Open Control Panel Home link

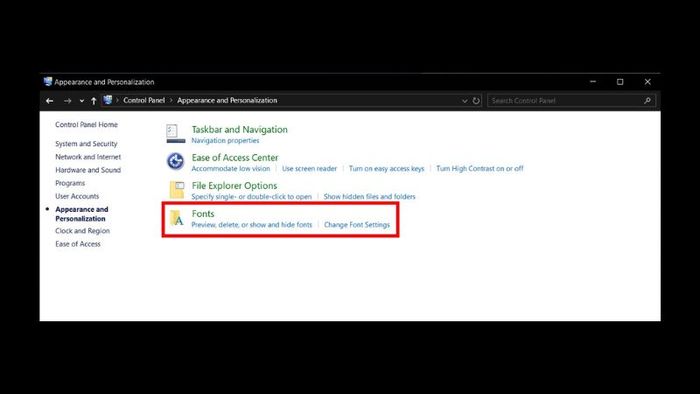tap(86, 124)
